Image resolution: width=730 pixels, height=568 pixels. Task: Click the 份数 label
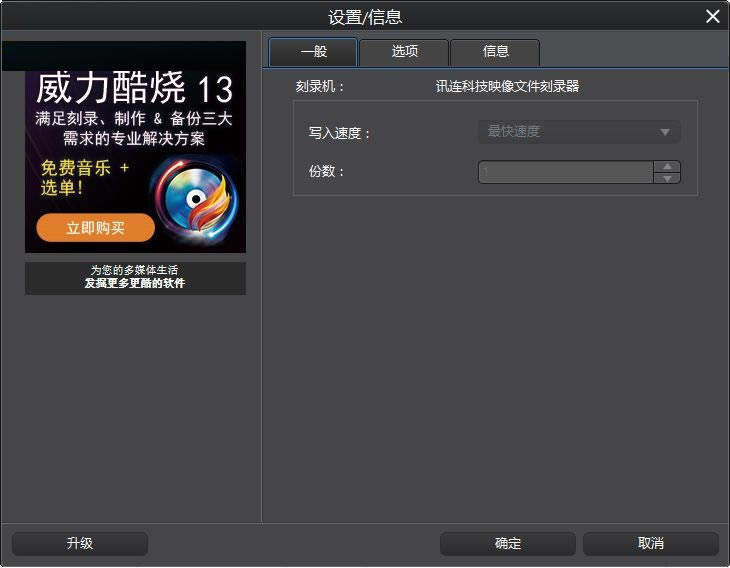click(x=326, y=171)
